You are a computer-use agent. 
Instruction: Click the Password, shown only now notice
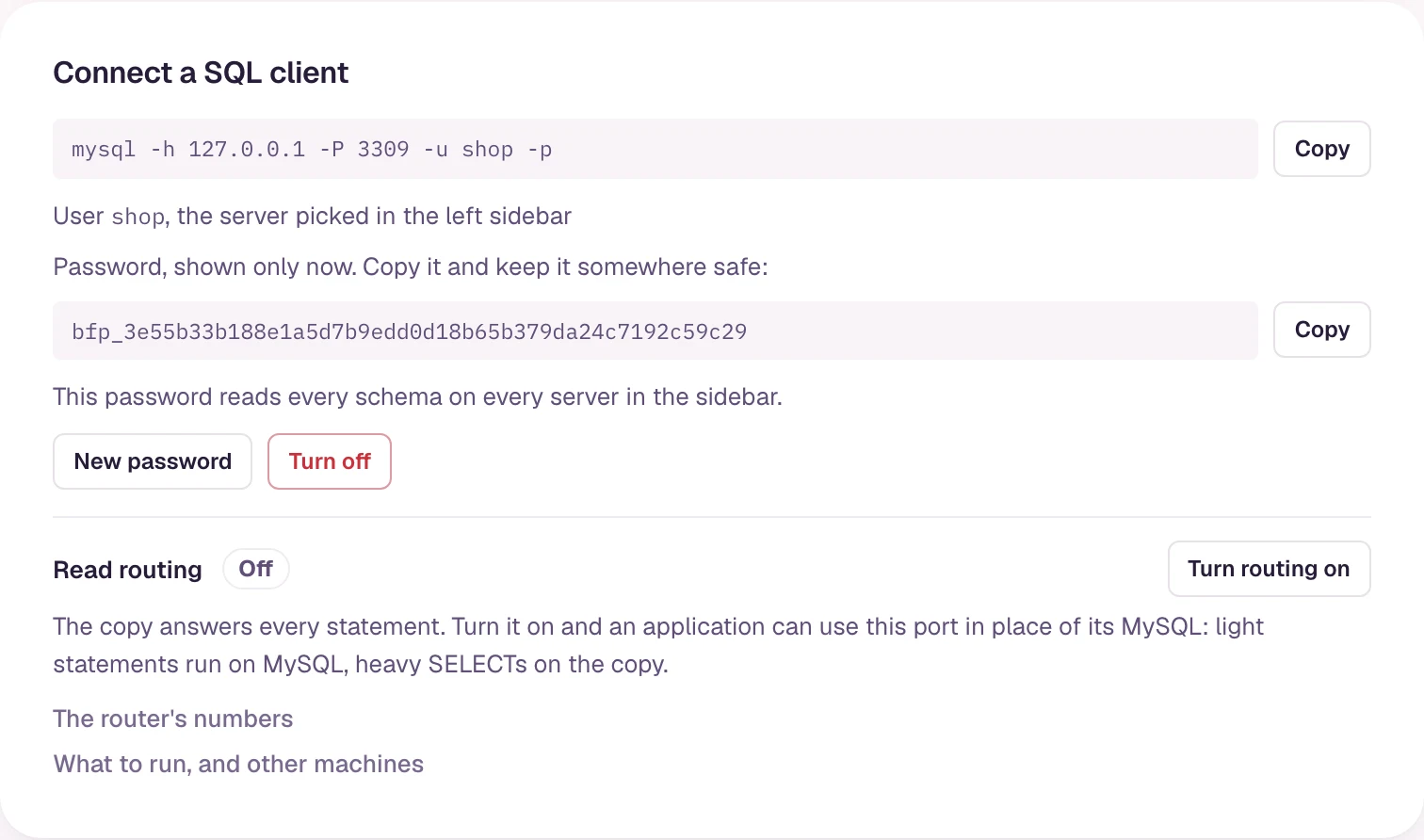[x=411, y=267]
